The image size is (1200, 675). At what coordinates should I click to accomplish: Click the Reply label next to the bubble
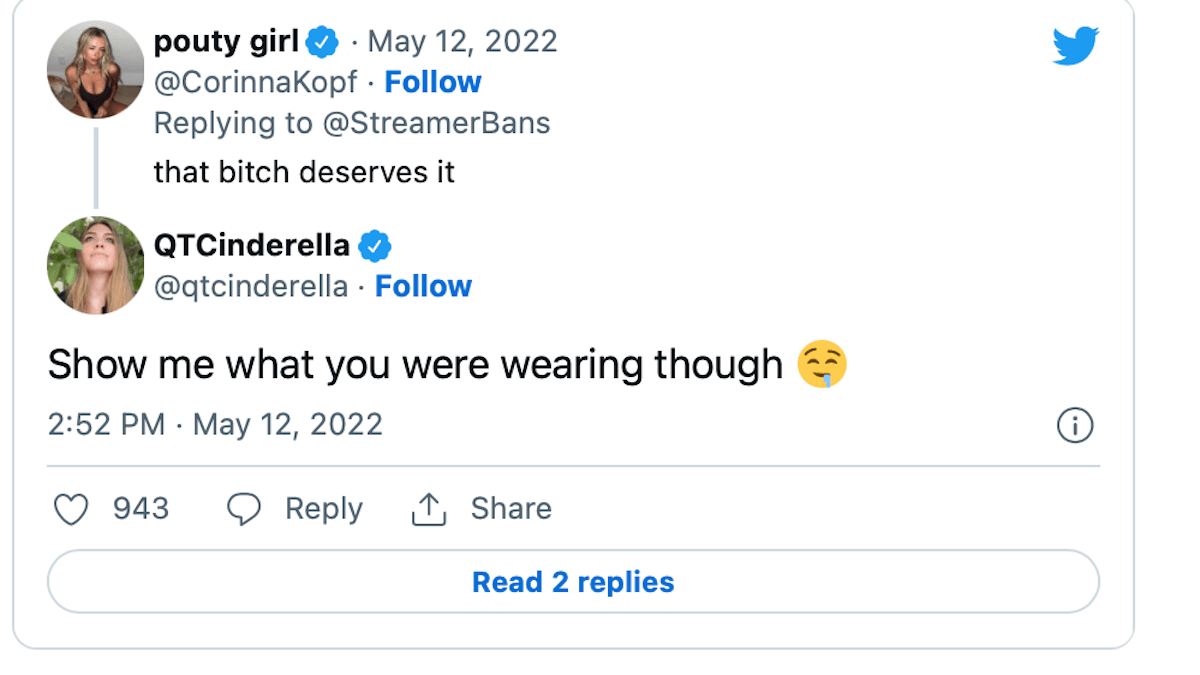click(322, 508)
